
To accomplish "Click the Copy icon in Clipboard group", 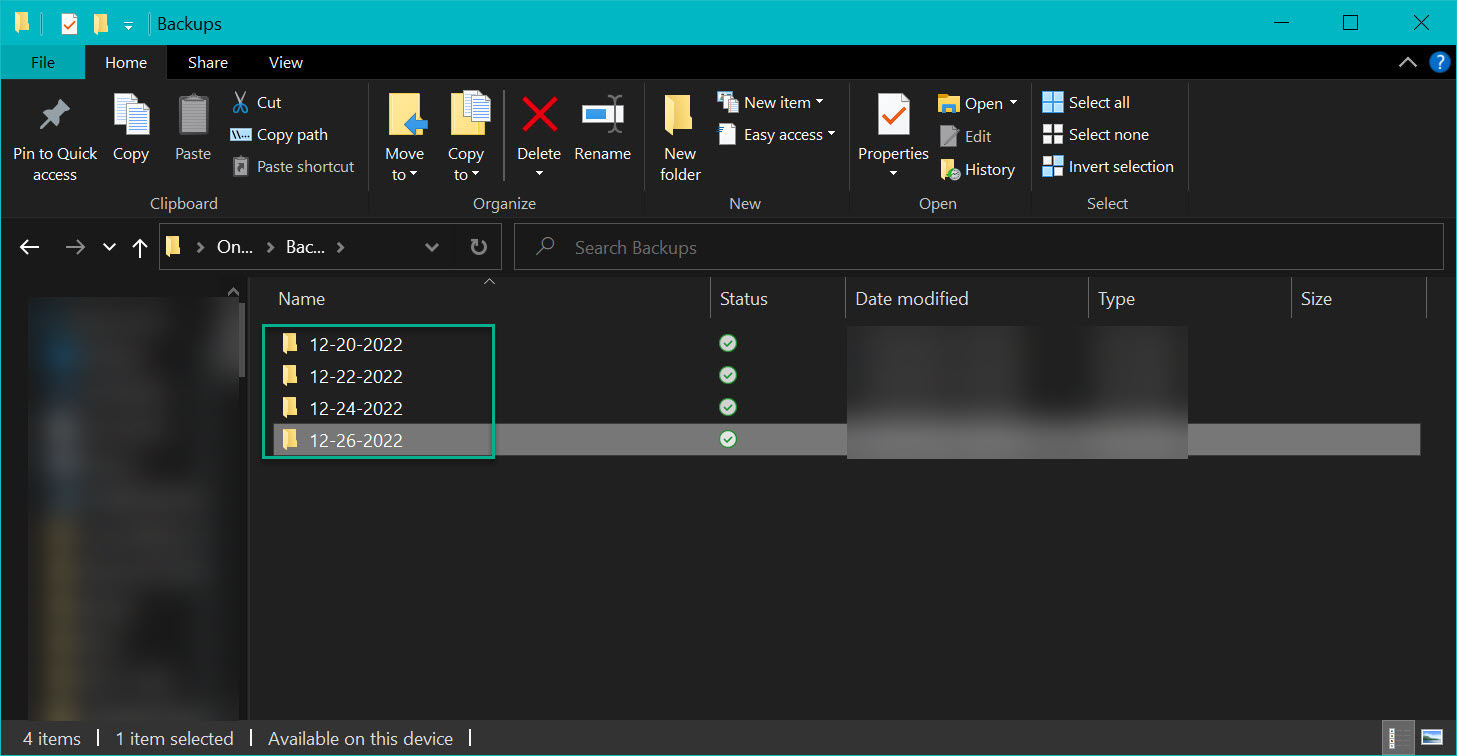I will [x=131, y=117].
